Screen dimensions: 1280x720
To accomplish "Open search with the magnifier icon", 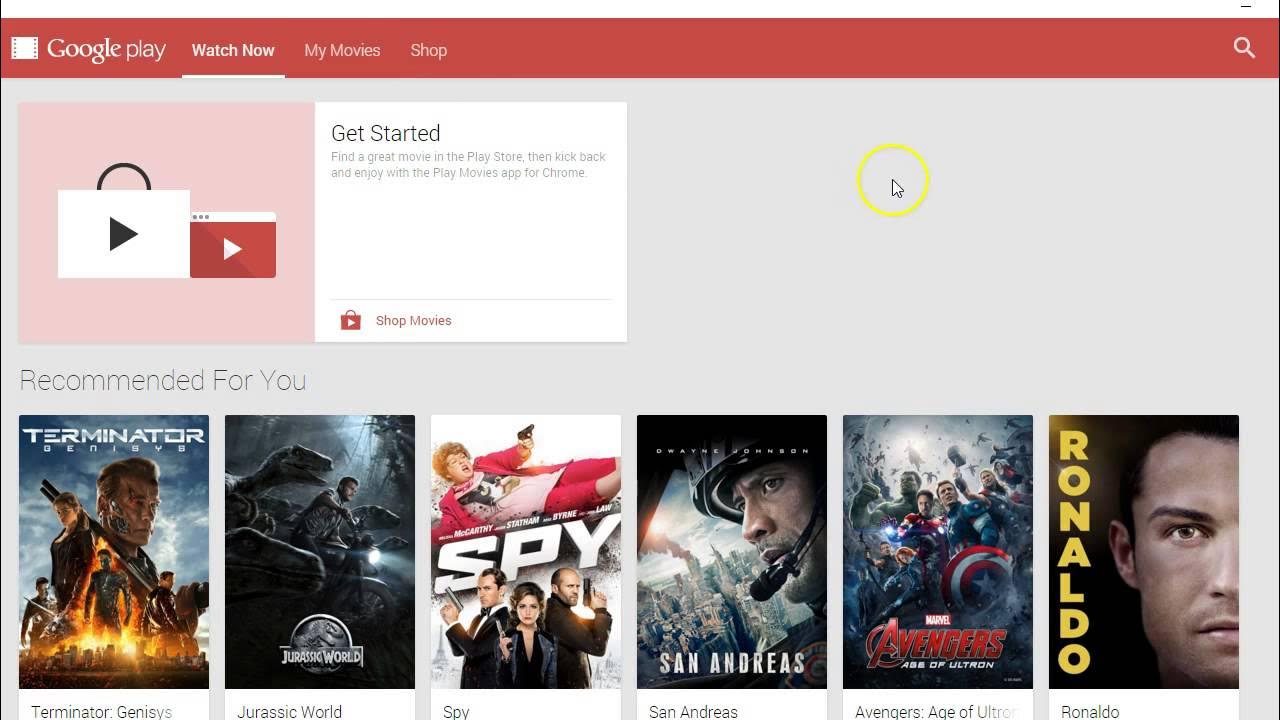I will (x=1244, y=47).
